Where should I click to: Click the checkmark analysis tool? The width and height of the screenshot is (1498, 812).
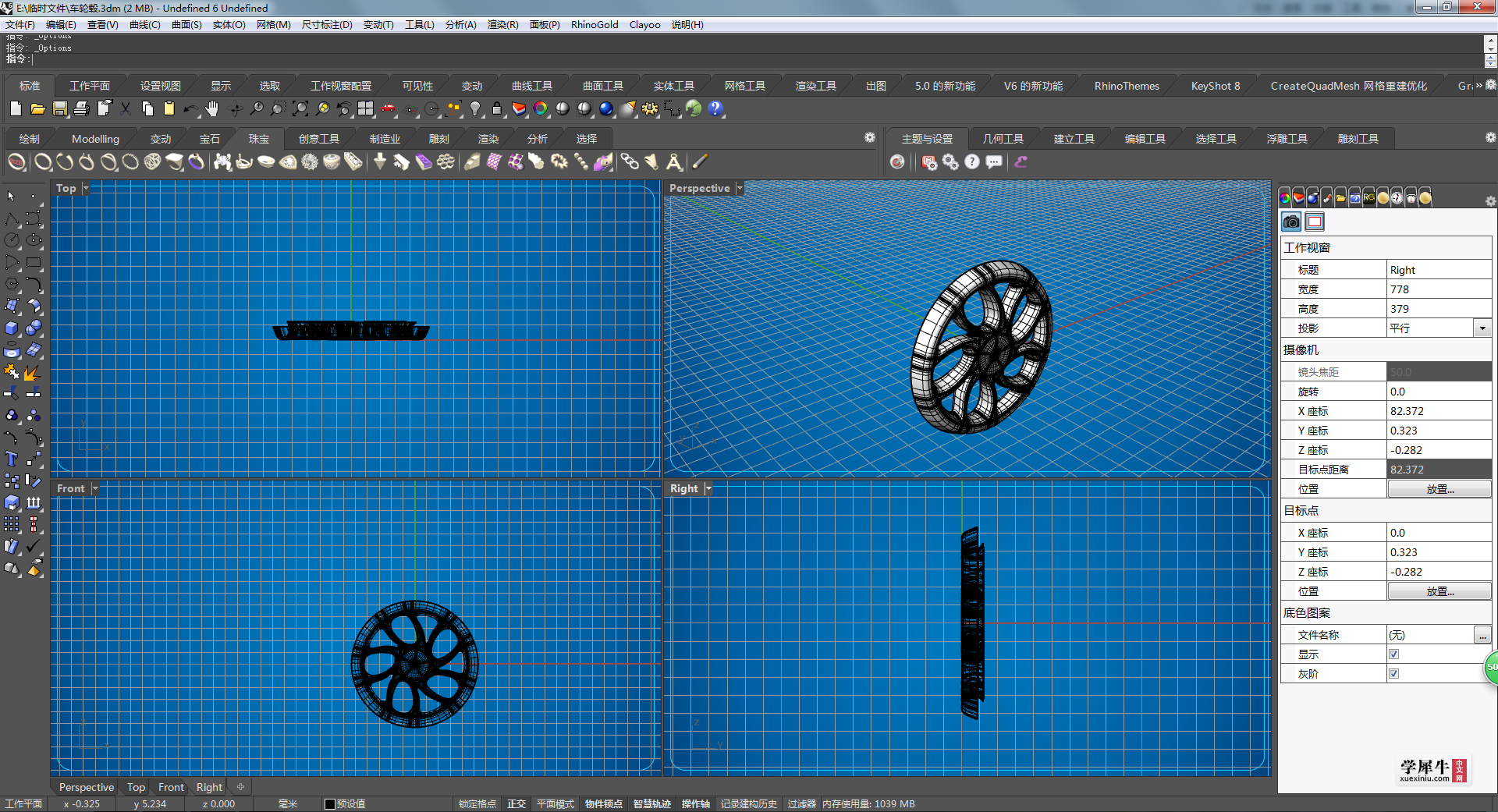click(x=34, y=546)
